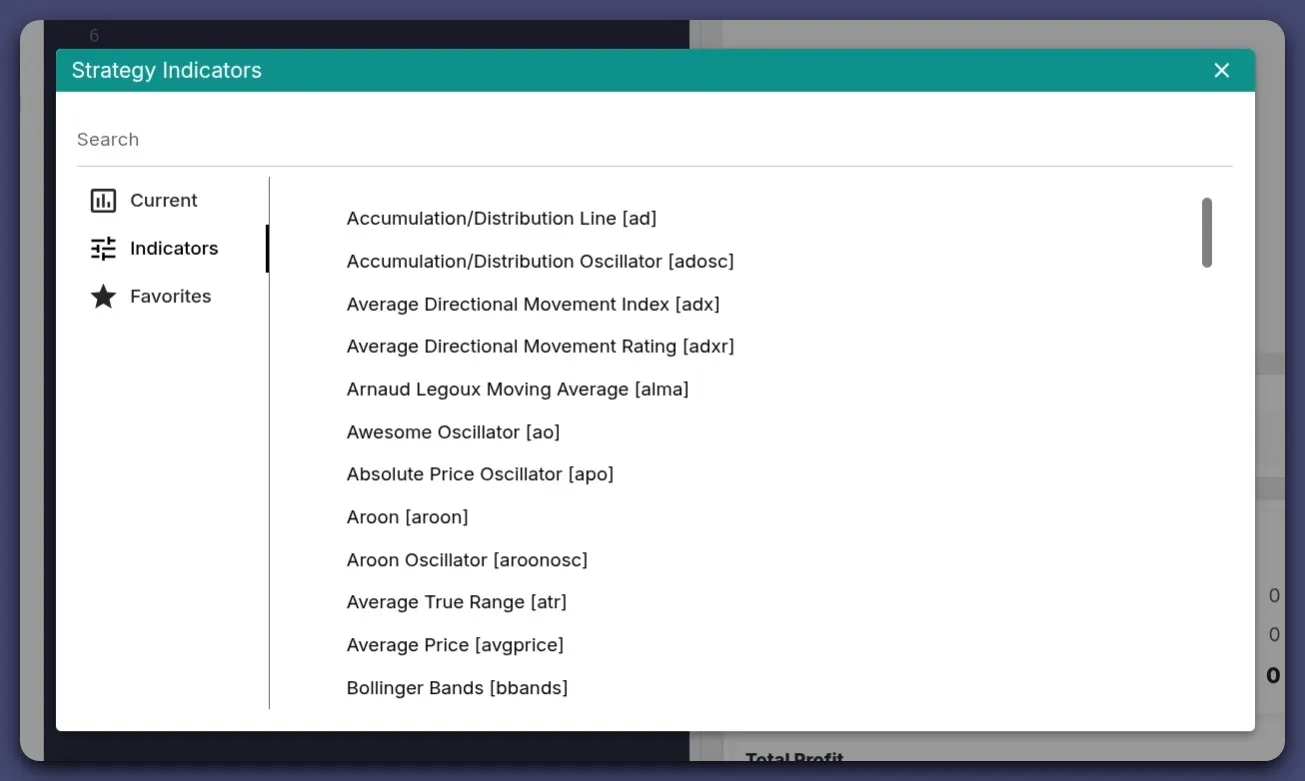The image size is (1305, 781).
Task: Click the Indicators filter-sliders icon
Action: [x=101, y=248]
